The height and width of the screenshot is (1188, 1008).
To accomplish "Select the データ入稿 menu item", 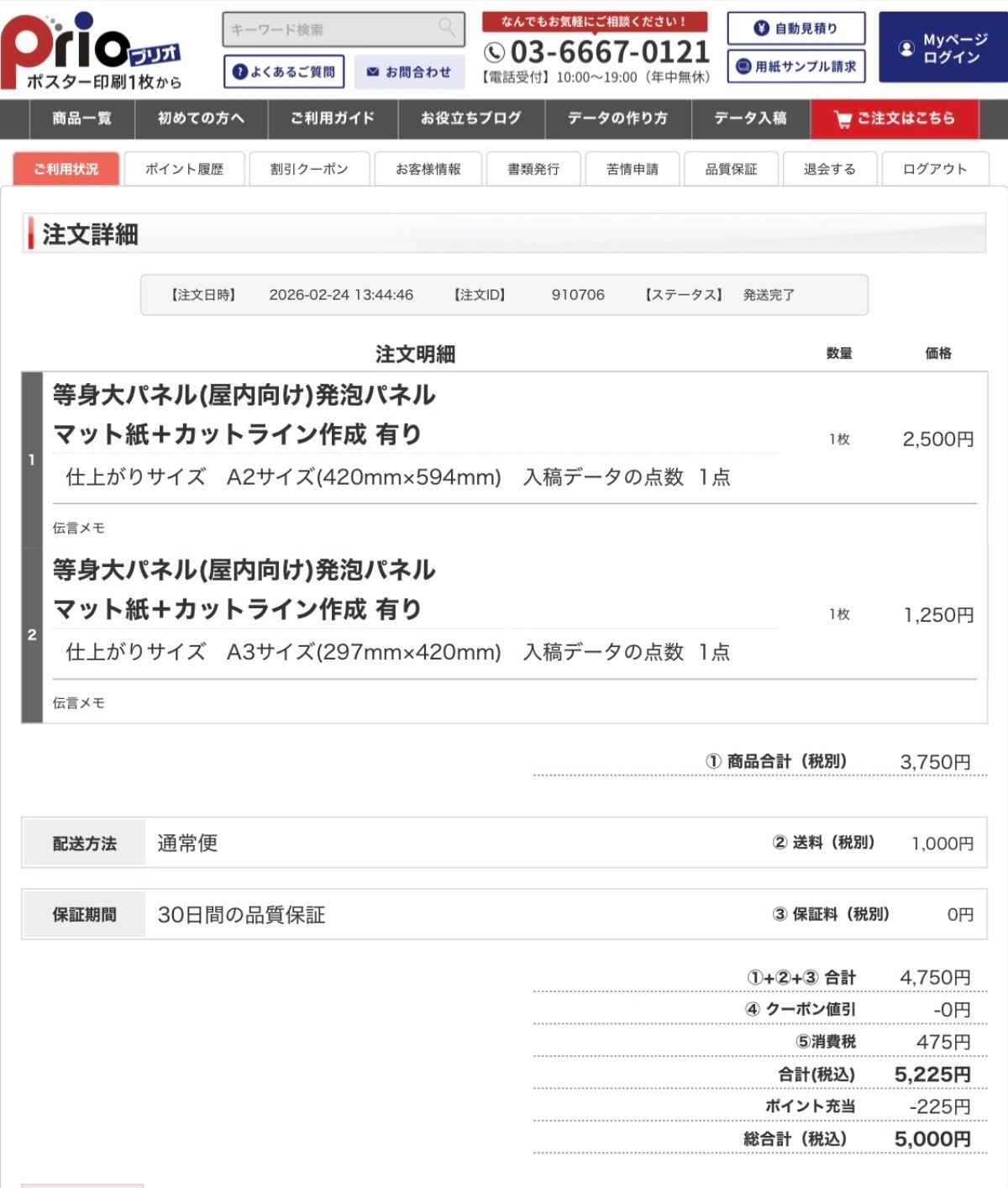I will pyautogui.click(x=750, y=118).
